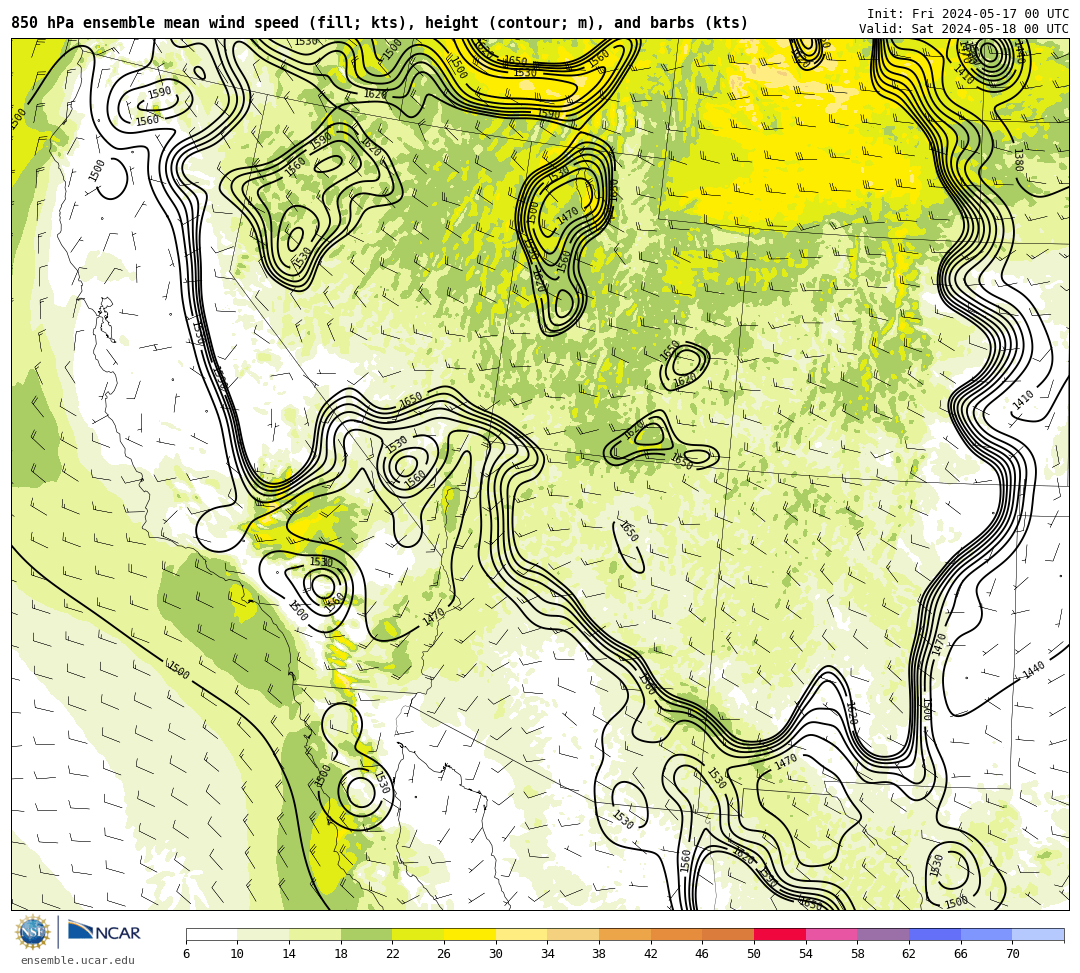Click the NCAR logo
1080x973 pixels.
[104, 931]
